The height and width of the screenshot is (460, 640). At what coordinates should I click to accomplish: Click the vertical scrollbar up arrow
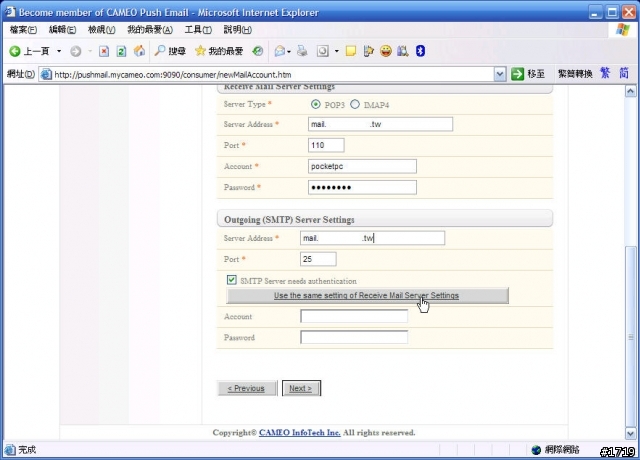pyautogui.click(x=630, y=91)
